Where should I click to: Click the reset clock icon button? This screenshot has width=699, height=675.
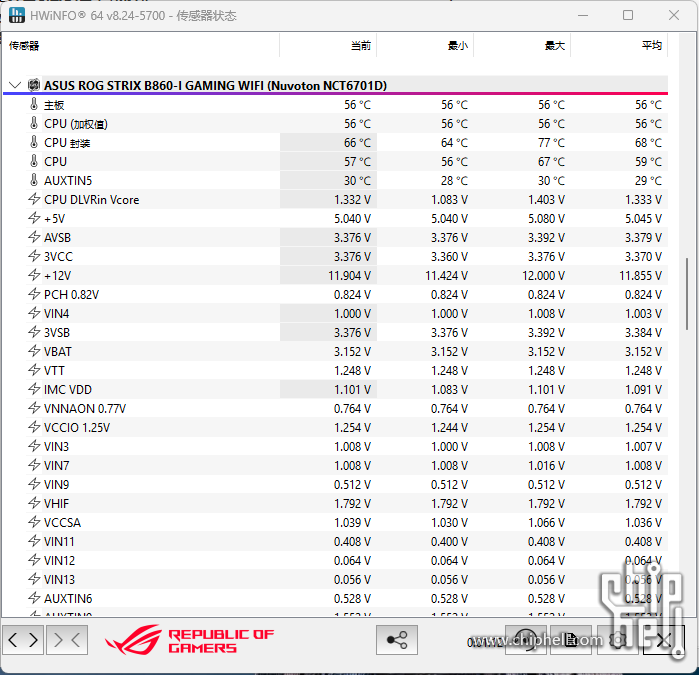(x=526, y=640)
